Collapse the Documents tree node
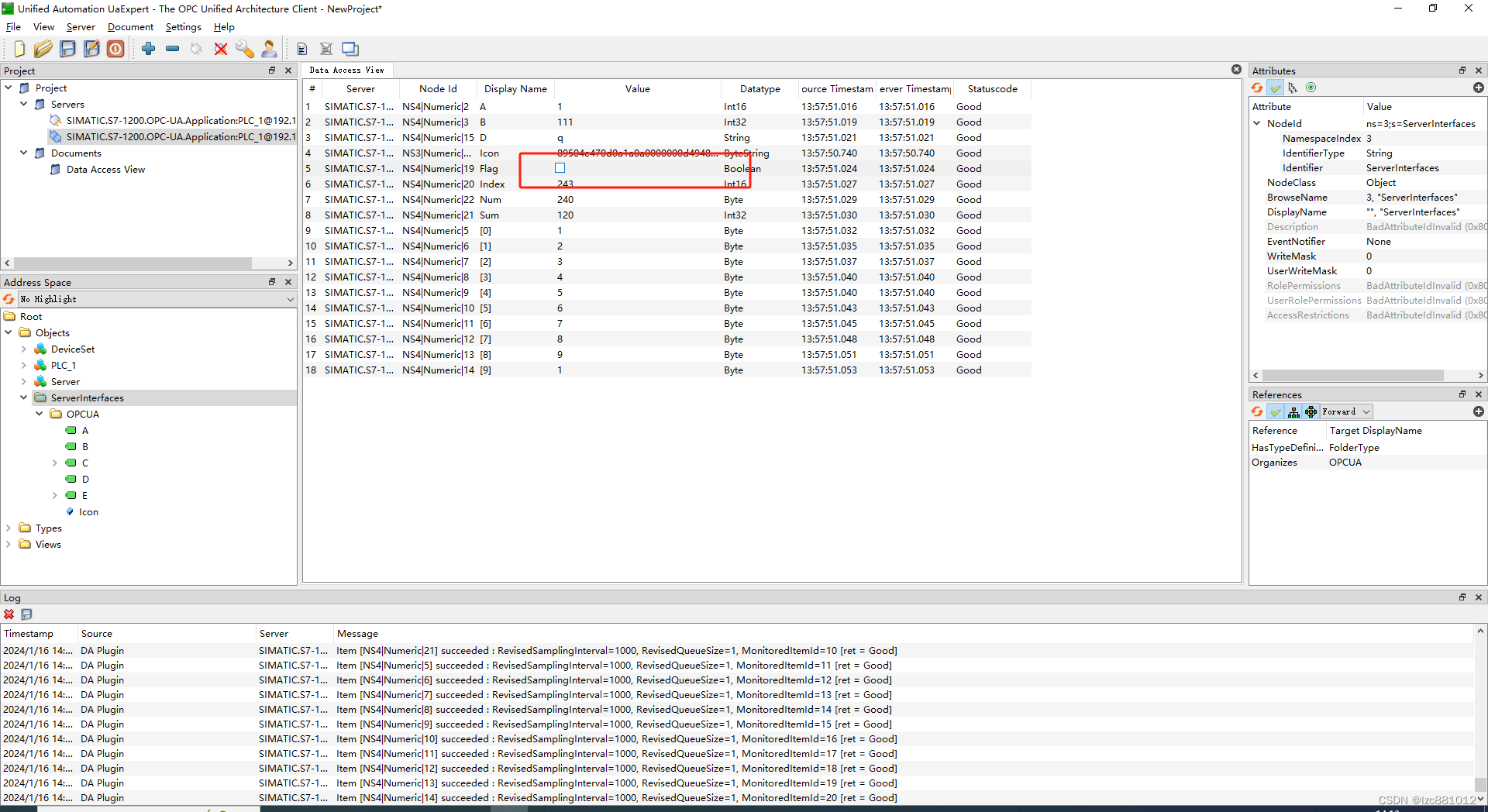 [24, 153]
